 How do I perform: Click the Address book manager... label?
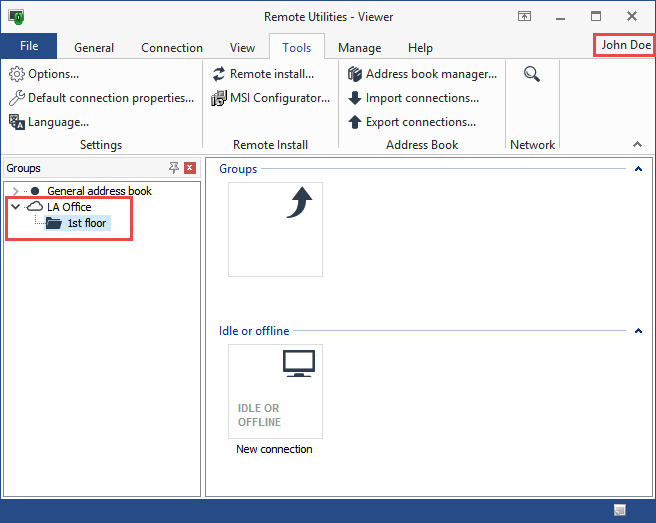431,74
